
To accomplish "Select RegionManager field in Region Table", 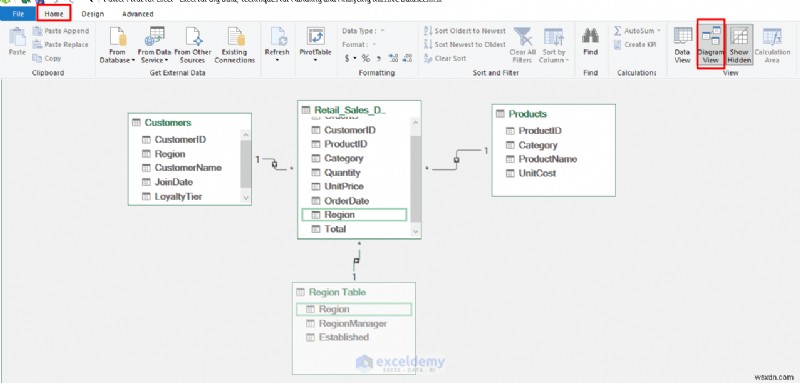I will point(353,323).
